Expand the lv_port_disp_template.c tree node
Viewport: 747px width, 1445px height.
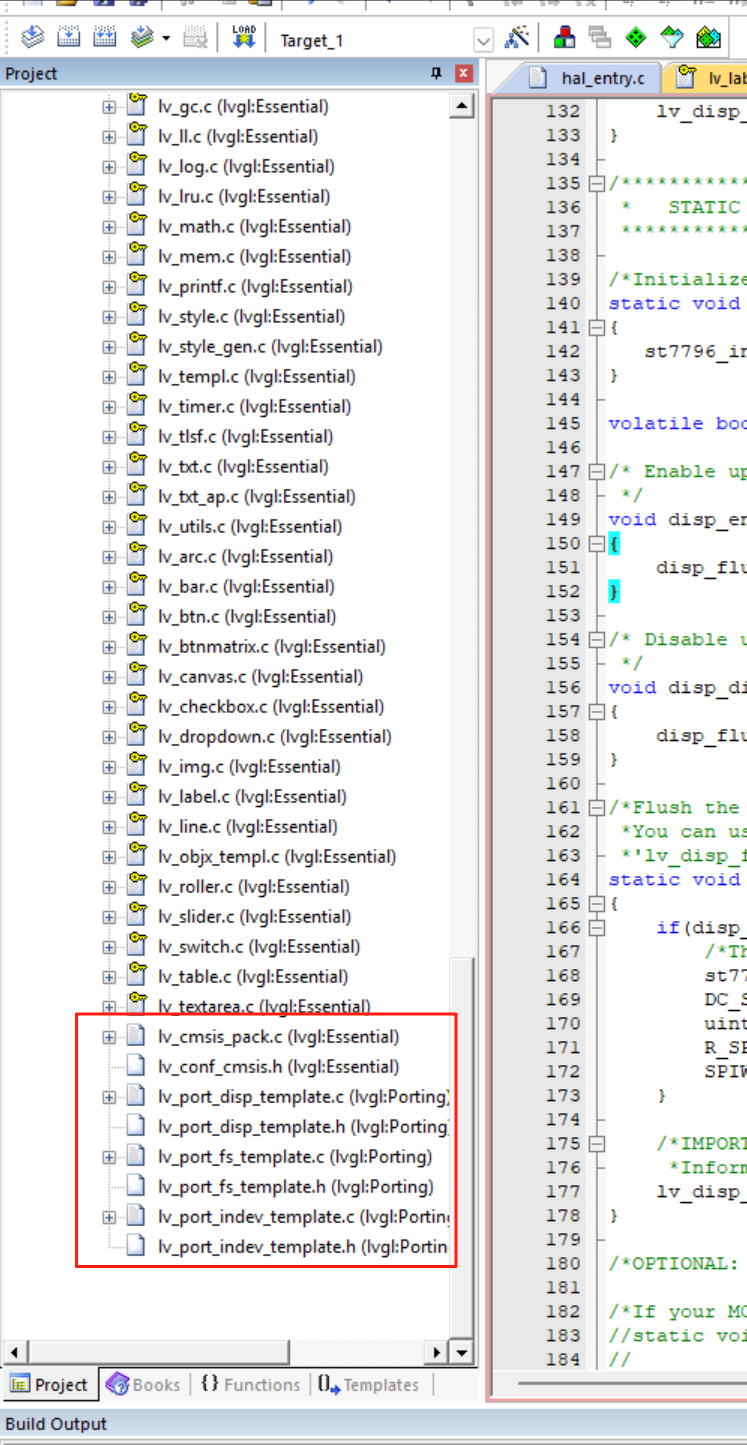(x=109, y=1097)
